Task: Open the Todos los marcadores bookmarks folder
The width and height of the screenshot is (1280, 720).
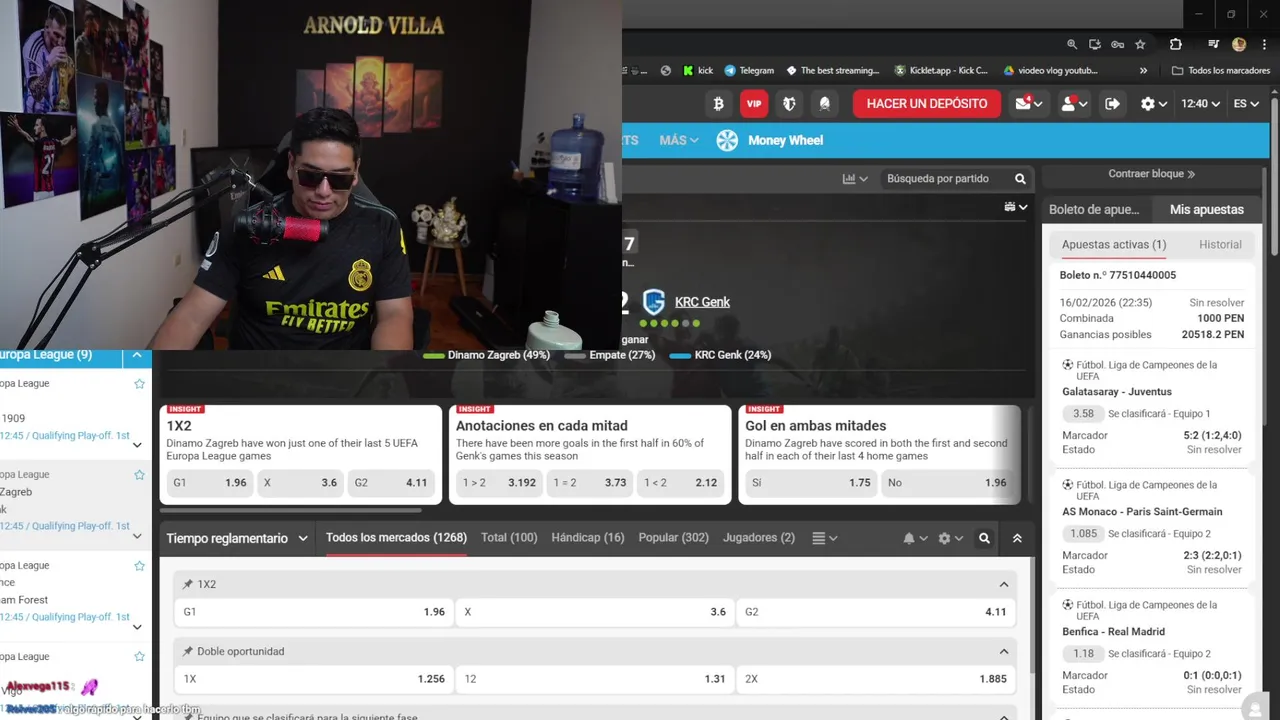Action: pyautogui.click(x=1221, y=71)
